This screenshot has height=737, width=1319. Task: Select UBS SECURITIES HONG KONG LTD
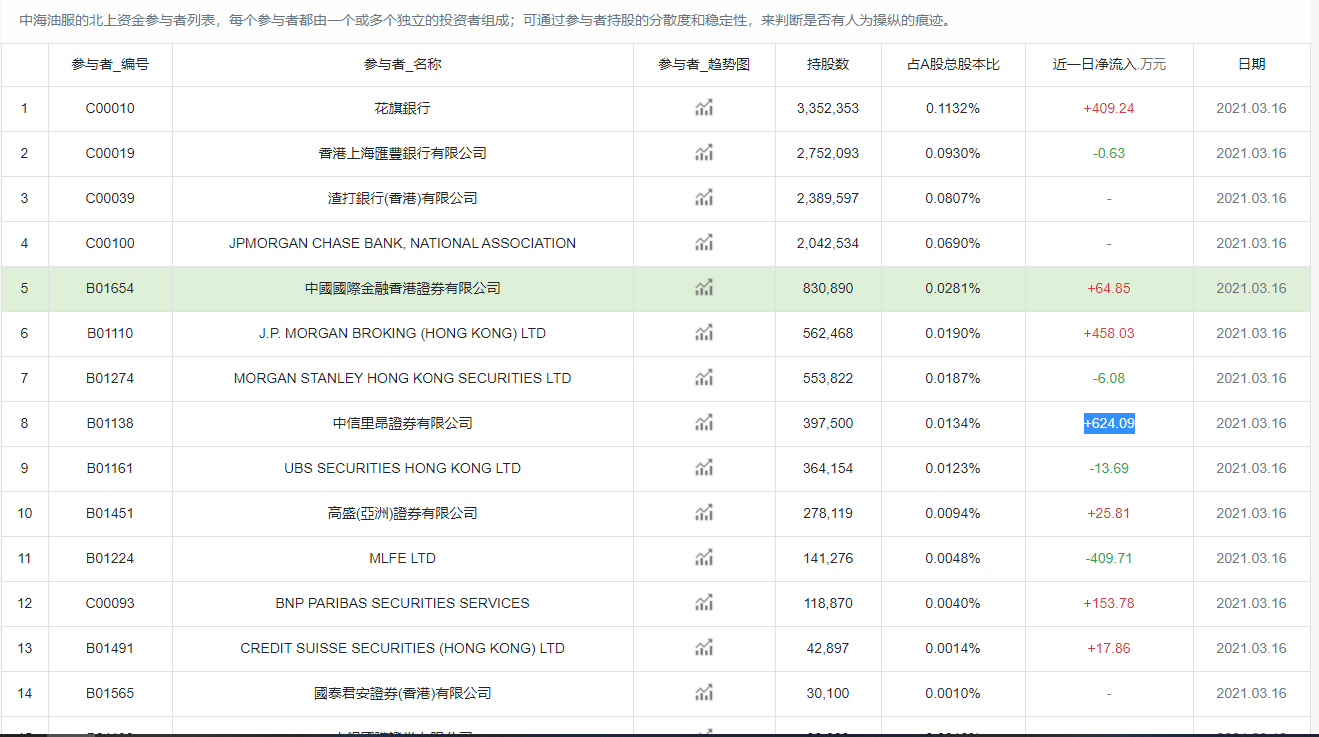tap(402, 468)
